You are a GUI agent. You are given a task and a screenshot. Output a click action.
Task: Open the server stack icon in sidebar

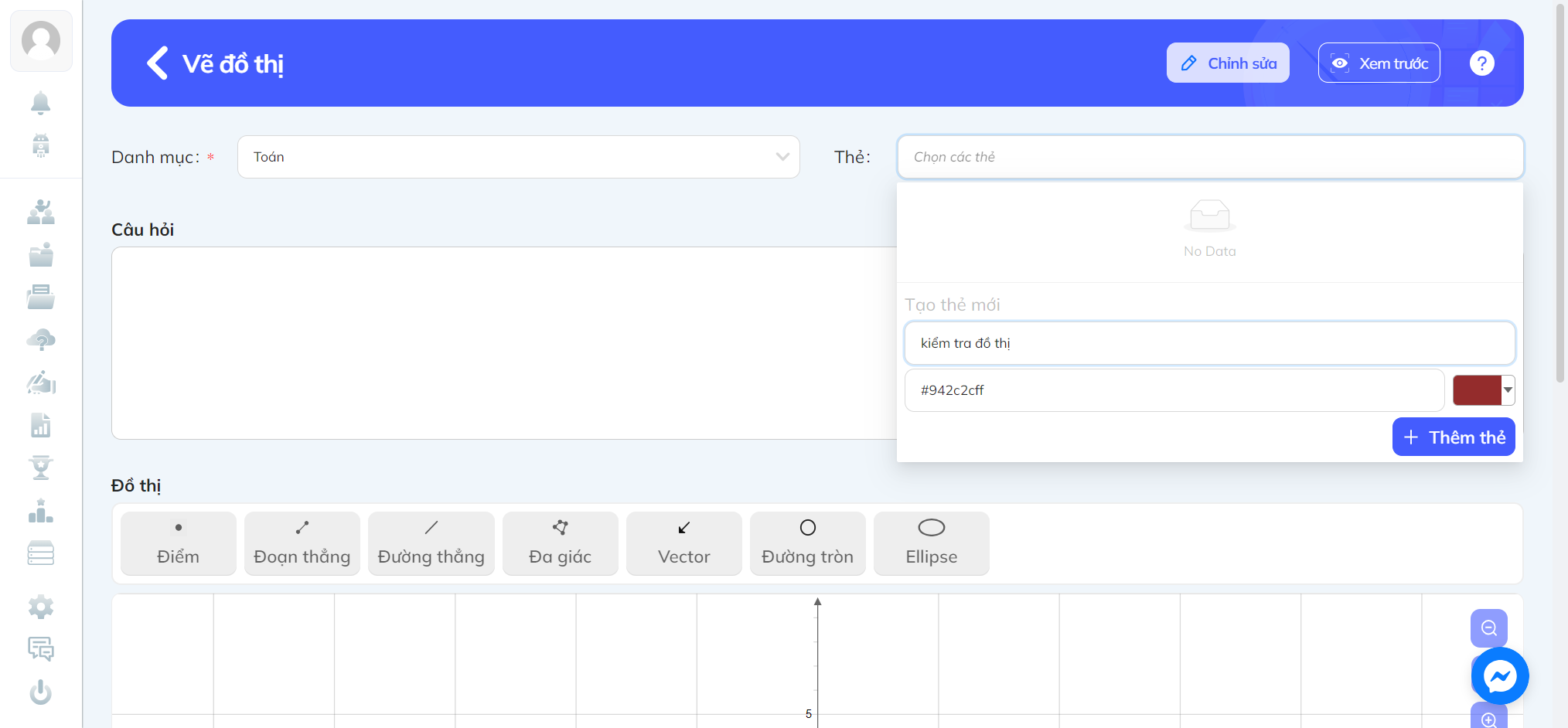(x=41, y=553)
